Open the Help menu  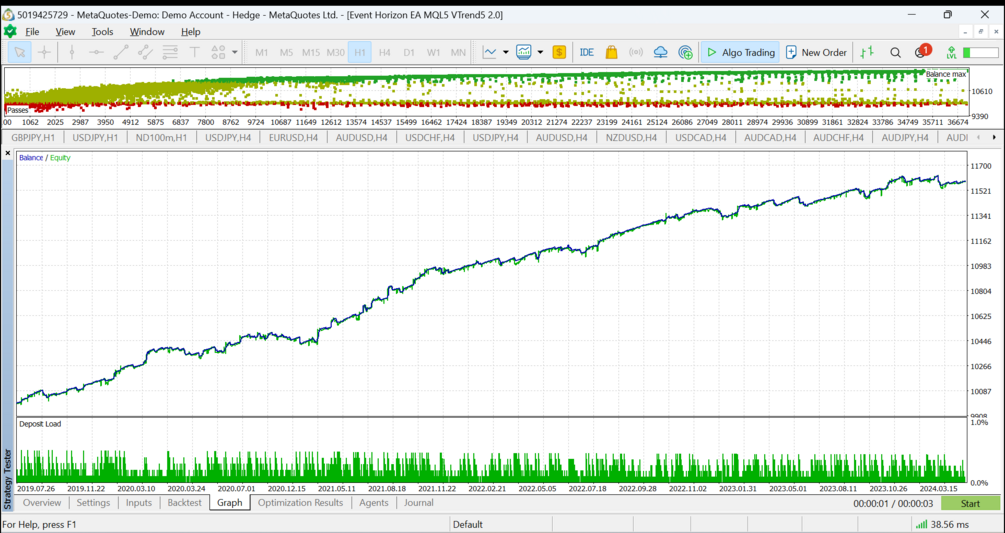click(190, 31)
